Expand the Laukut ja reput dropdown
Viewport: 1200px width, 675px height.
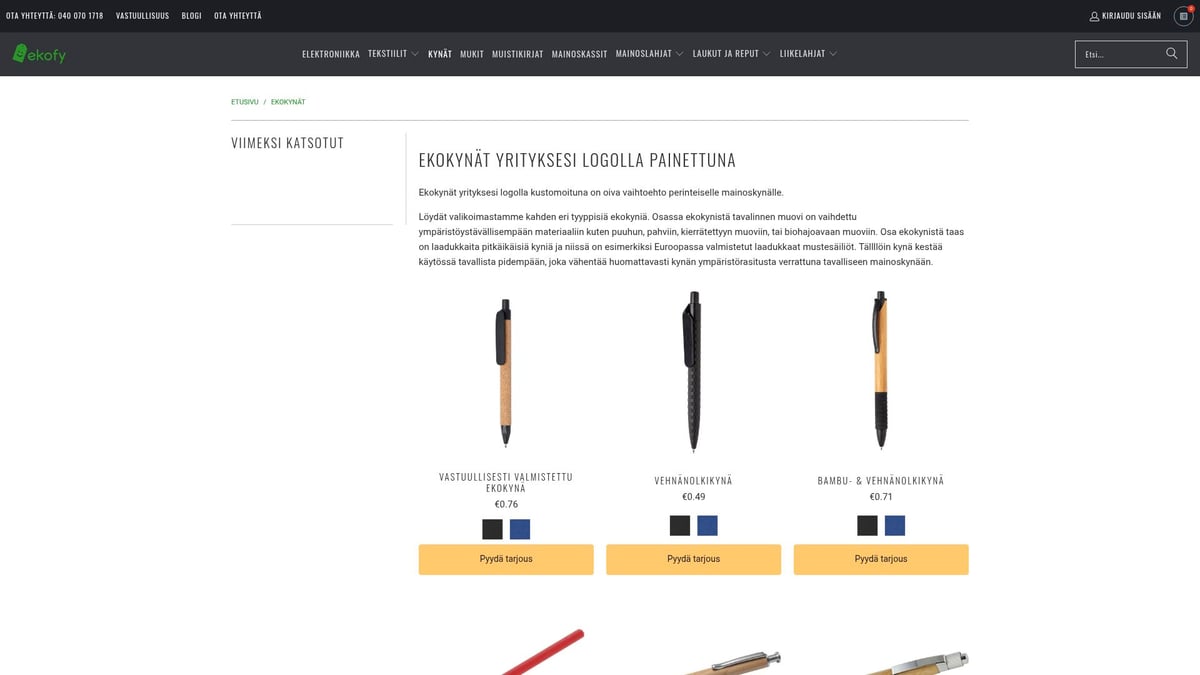(x=731, y=54)
